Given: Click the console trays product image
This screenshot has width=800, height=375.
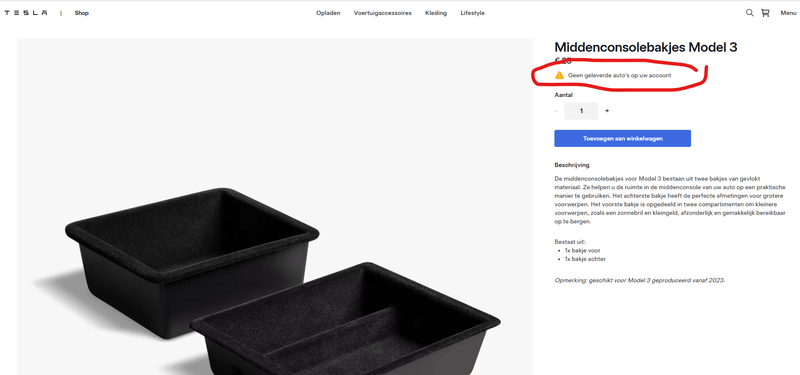Looking at the screenshot, I should click(x=276, y=207).
